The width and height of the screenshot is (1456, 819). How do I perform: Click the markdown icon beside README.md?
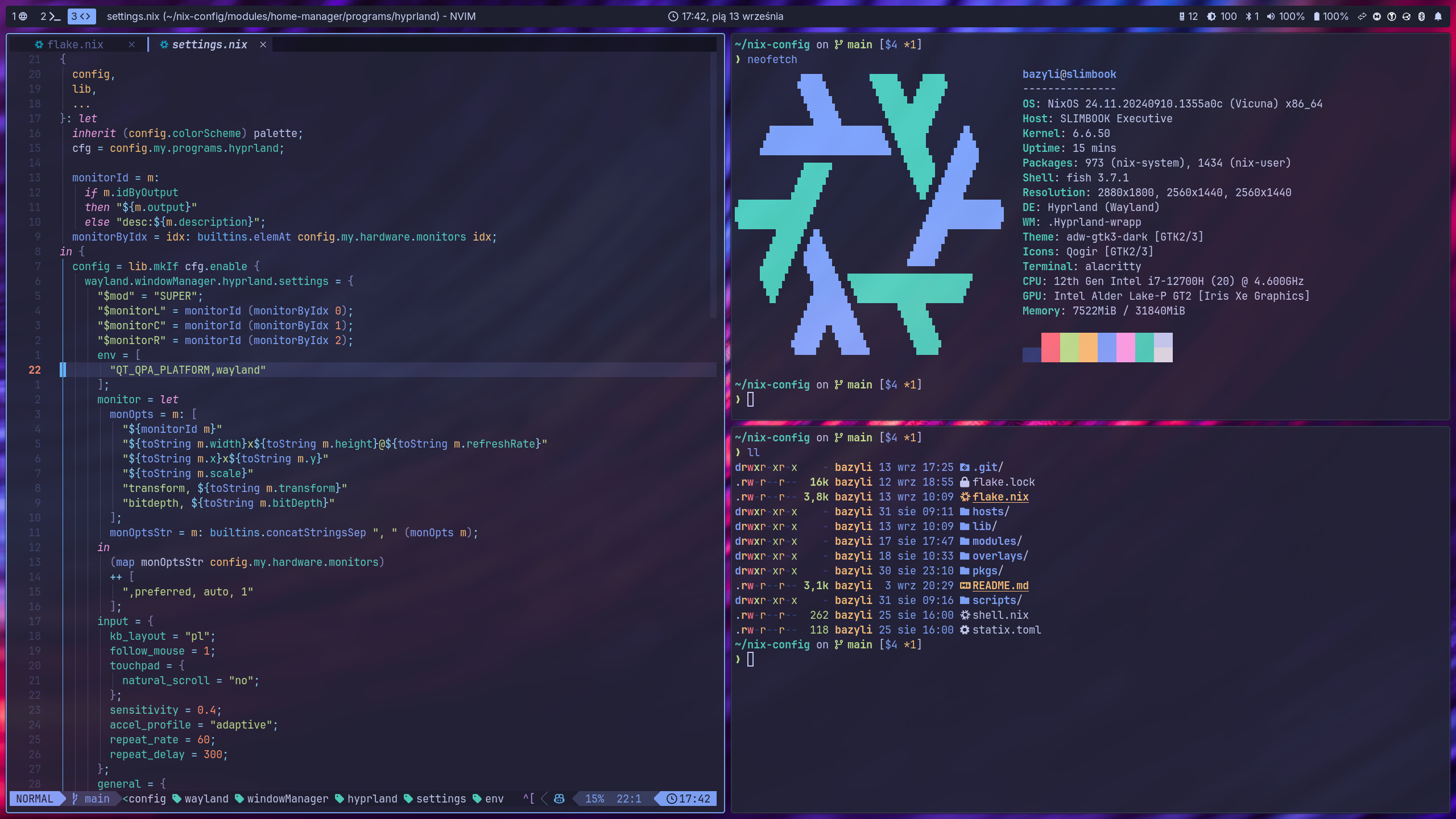pyautogui.click(x=965, y=586)
